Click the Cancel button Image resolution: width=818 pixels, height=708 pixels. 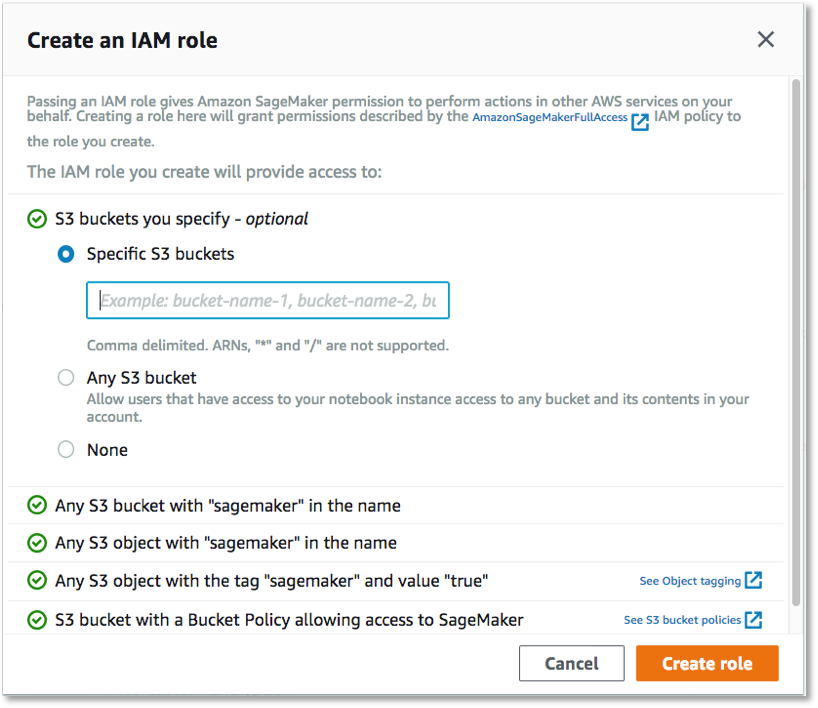[x=571, y=663]
